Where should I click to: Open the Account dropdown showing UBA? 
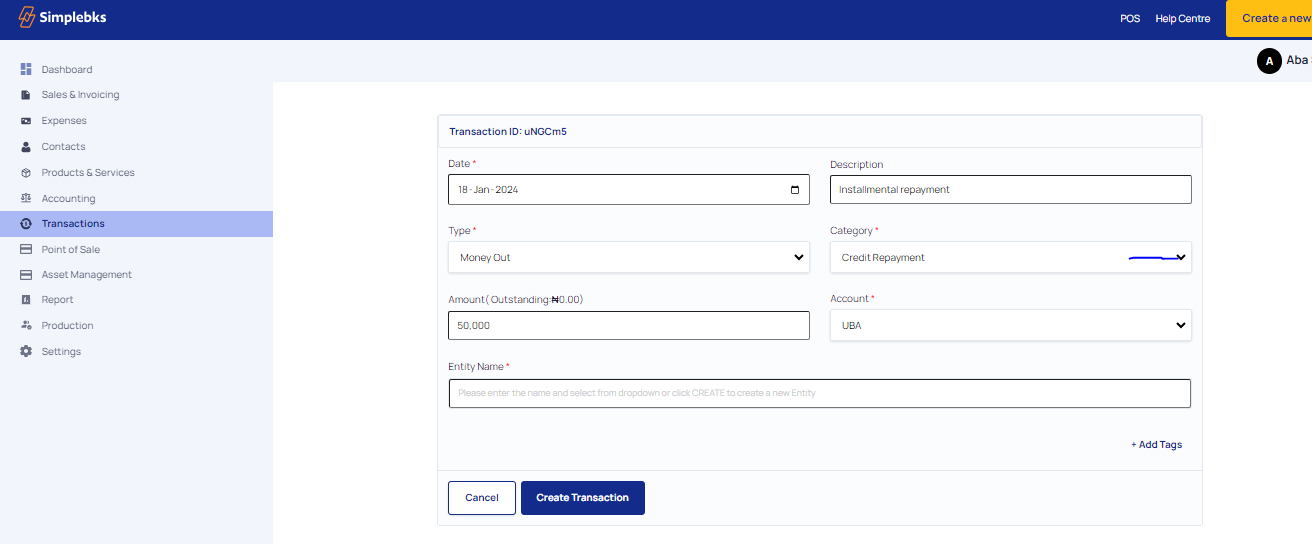pyautogui.click(x=1011, y=325)
